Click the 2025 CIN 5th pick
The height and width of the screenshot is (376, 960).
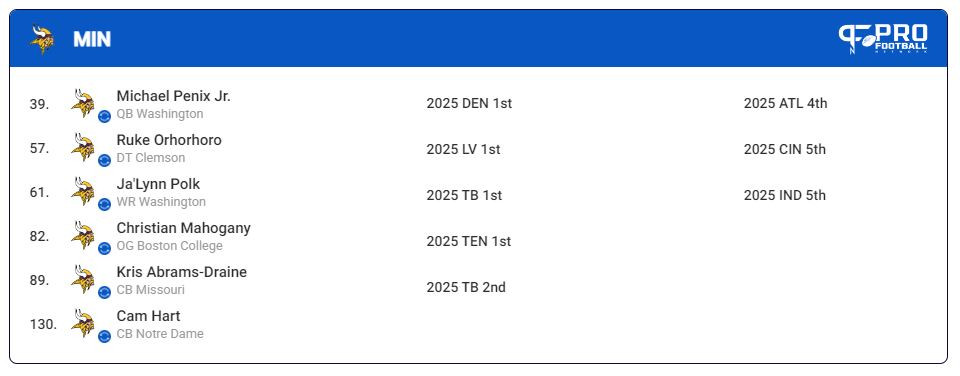[784, 149]
